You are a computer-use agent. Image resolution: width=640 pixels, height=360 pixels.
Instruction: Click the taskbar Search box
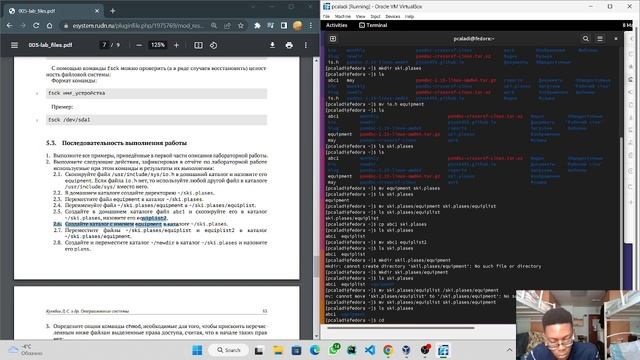pos(228,350)
